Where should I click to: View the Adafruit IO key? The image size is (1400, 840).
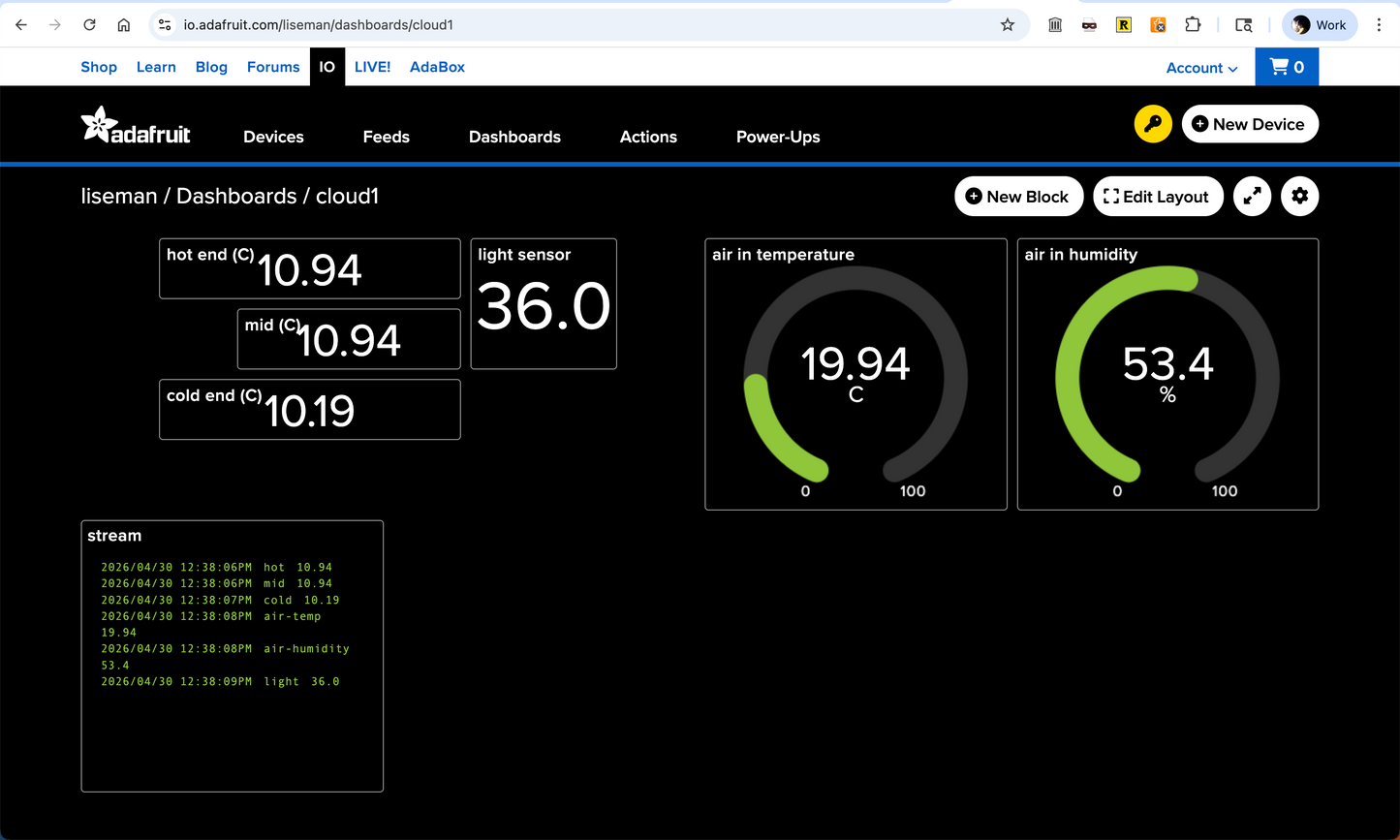[x=1153, y=124]
